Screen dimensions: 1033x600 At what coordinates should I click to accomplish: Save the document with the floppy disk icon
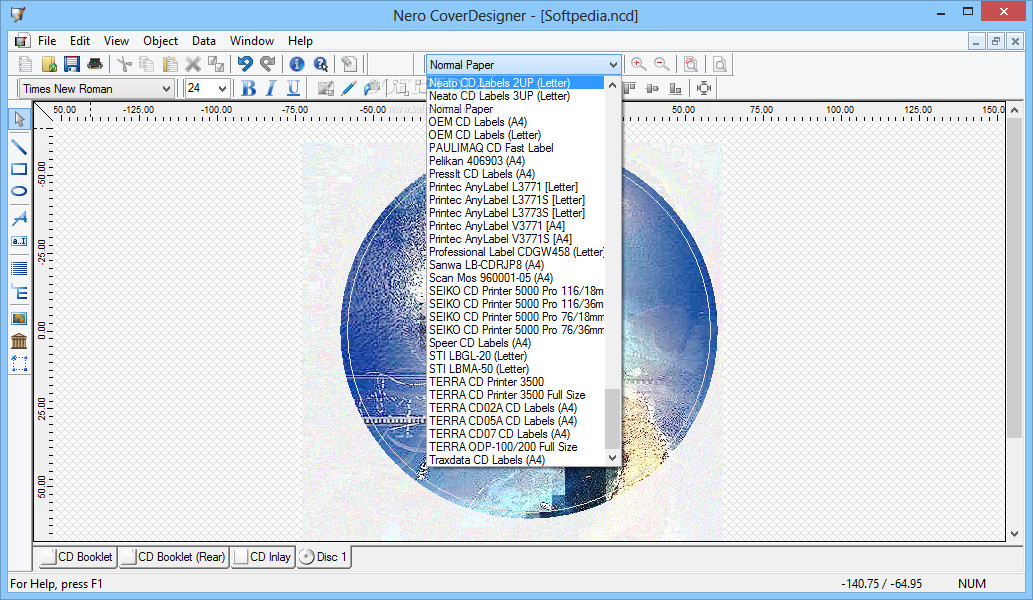pyautogui.click(x=72, y=64)
